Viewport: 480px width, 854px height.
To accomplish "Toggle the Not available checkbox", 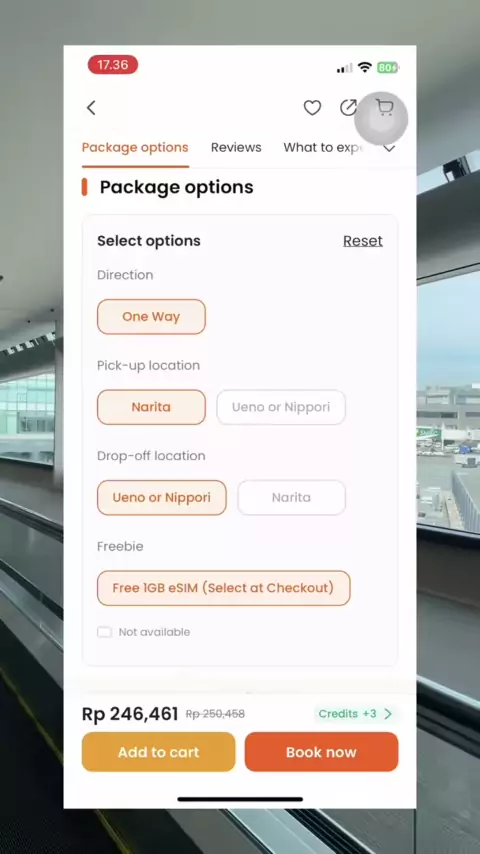I will coord(104,632).
